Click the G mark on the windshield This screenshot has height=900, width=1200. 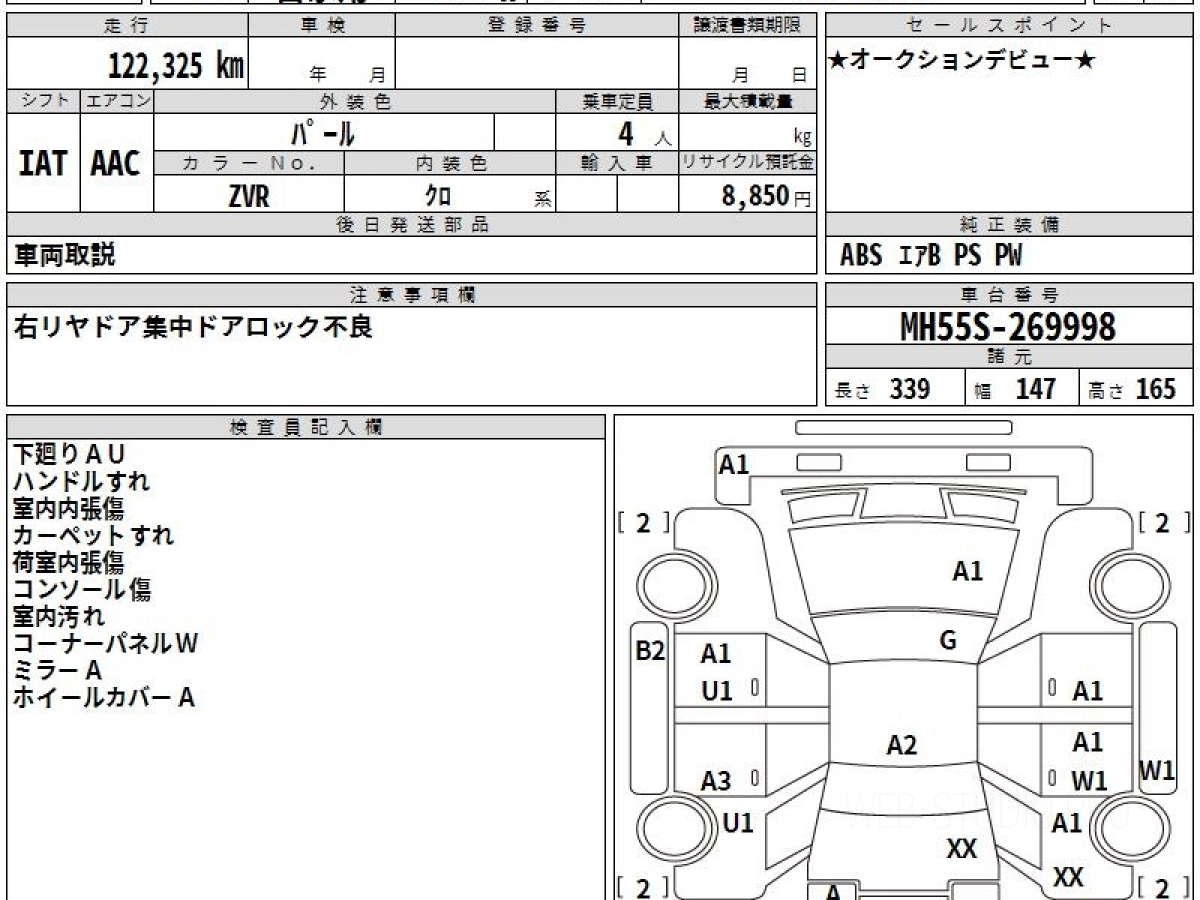coord(948,642)
